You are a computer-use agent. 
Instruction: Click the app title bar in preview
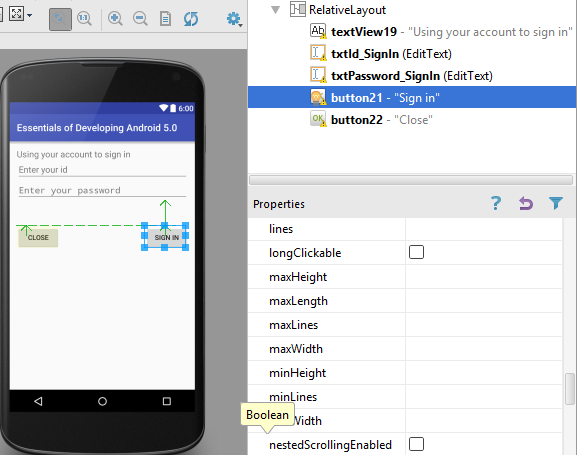[102, 128]
